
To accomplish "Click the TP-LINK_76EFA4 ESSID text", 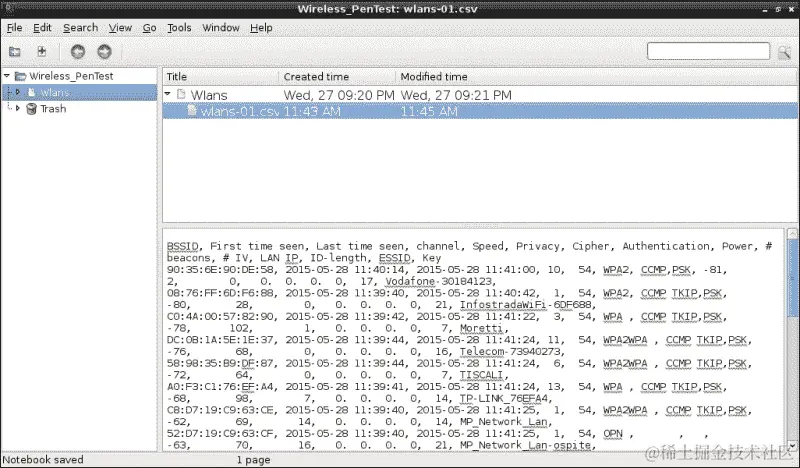I will pos(504,399).
